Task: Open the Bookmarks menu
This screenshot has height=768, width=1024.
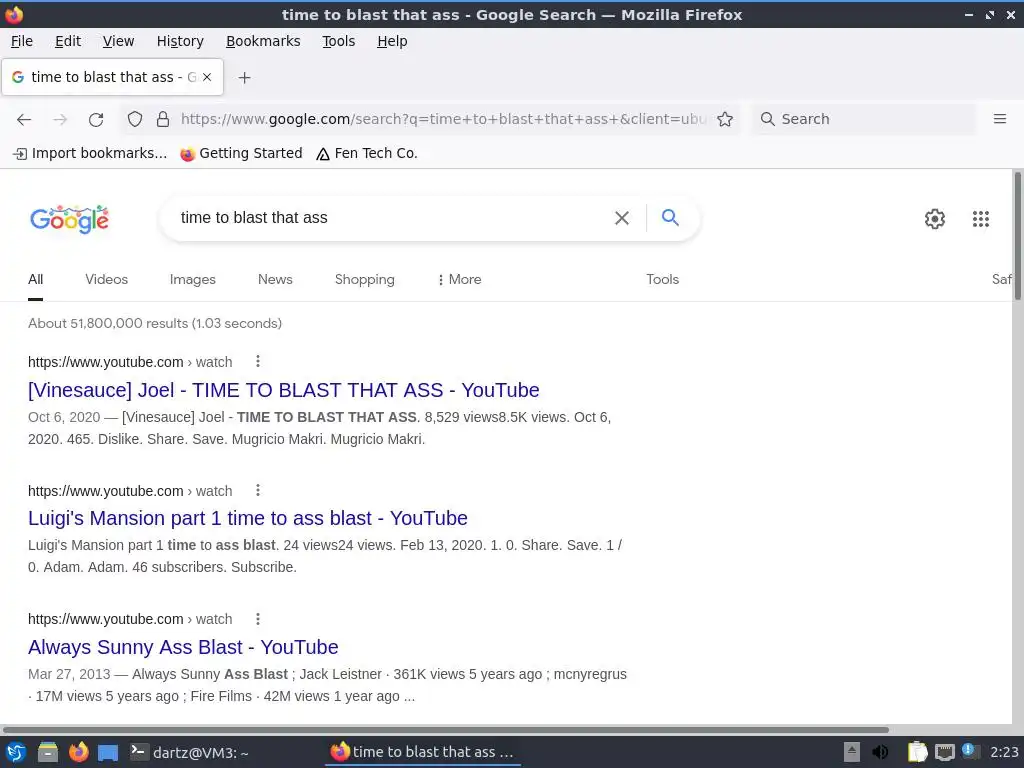Action: (263, 41)
